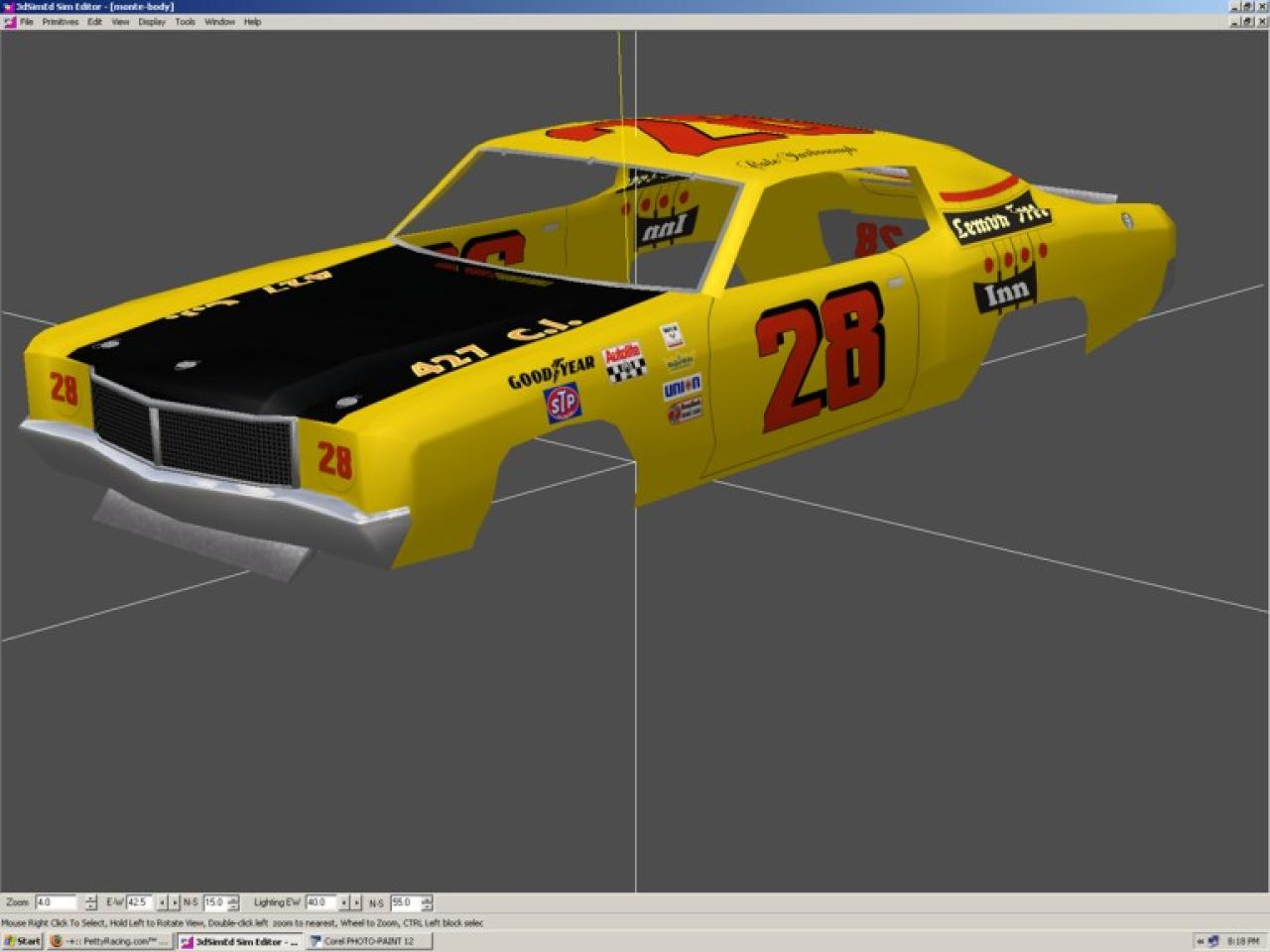Click the Zoom value input field
Image resolution: width=1270 pixels, height=952 pixels.
(56, 902)
